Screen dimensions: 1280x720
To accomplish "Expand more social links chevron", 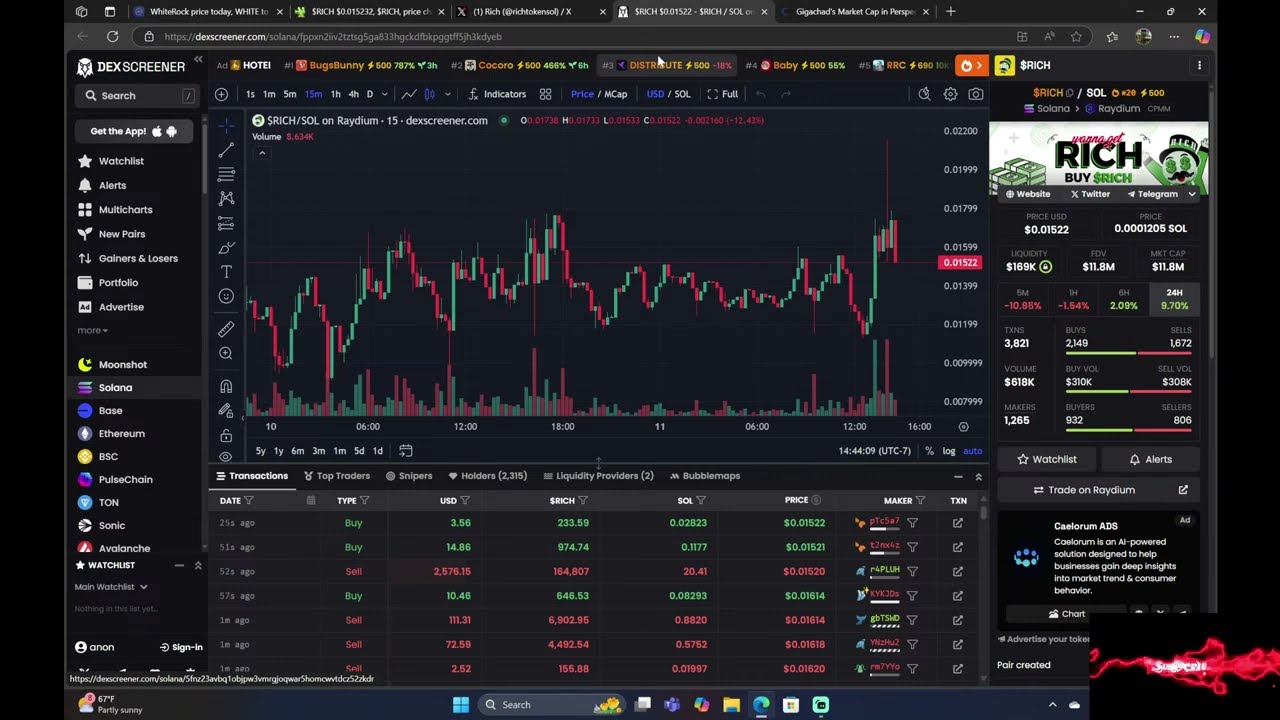I will click(x=1192, y=194).
